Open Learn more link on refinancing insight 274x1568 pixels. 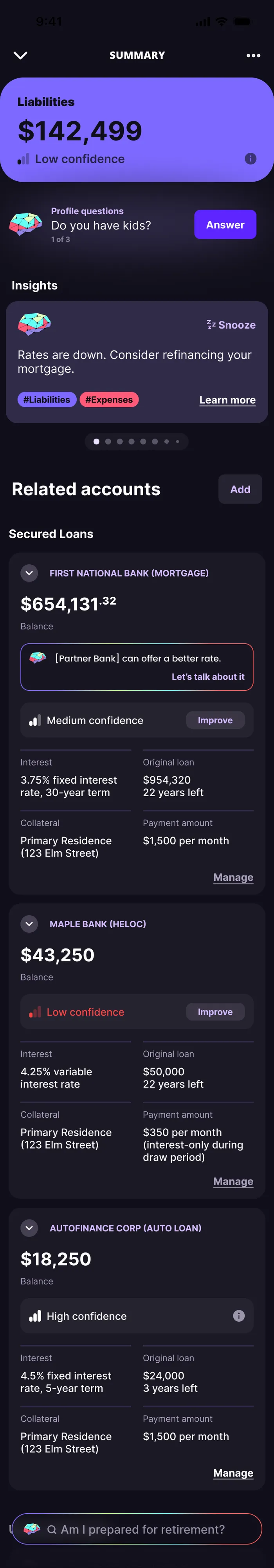[x=228, y=400]
